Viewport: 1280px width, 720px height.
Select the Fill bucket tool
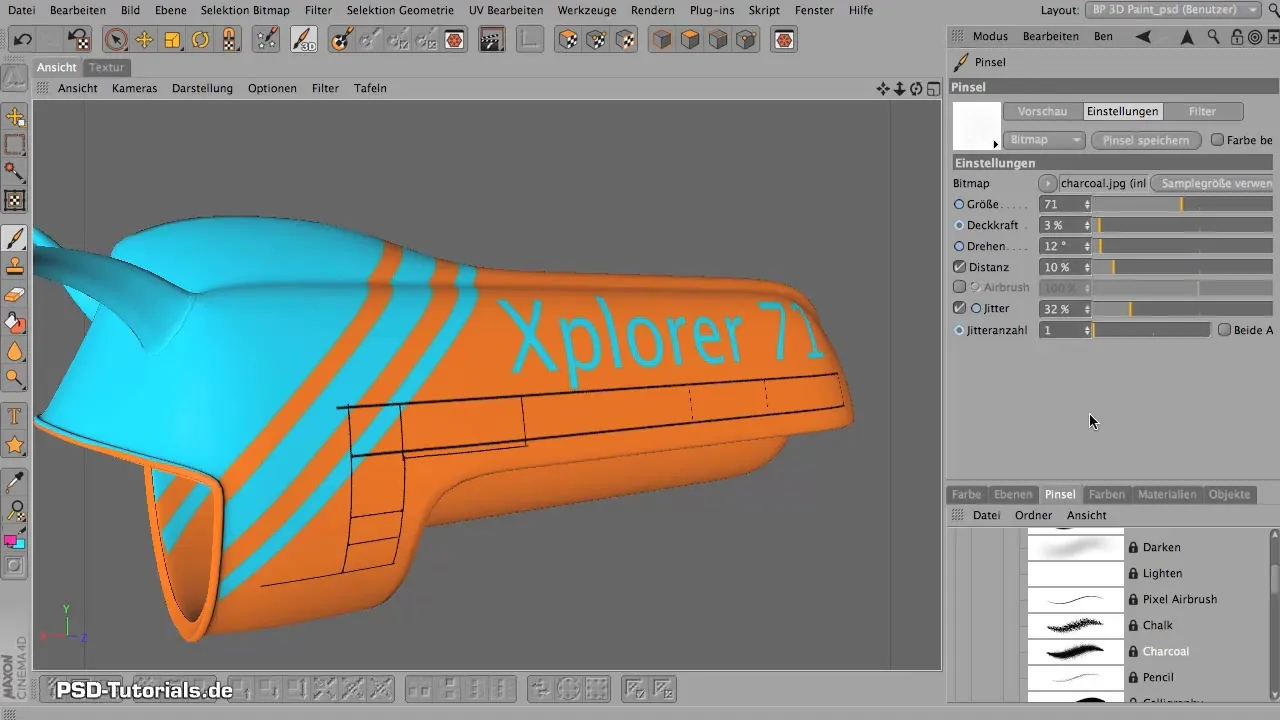point(15,323)
